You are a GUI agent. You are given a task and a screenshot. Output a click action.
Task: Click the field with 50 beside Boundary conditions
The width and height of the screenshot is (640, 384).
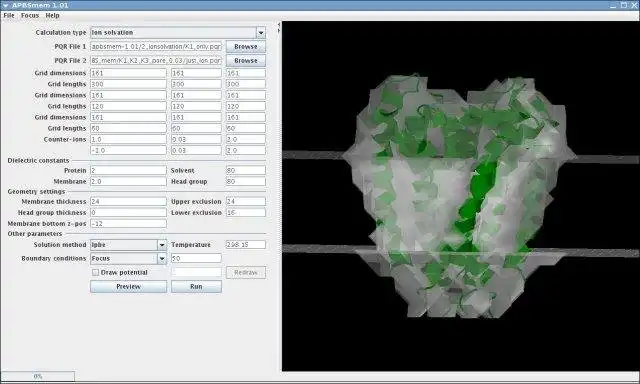click(196, 258)
